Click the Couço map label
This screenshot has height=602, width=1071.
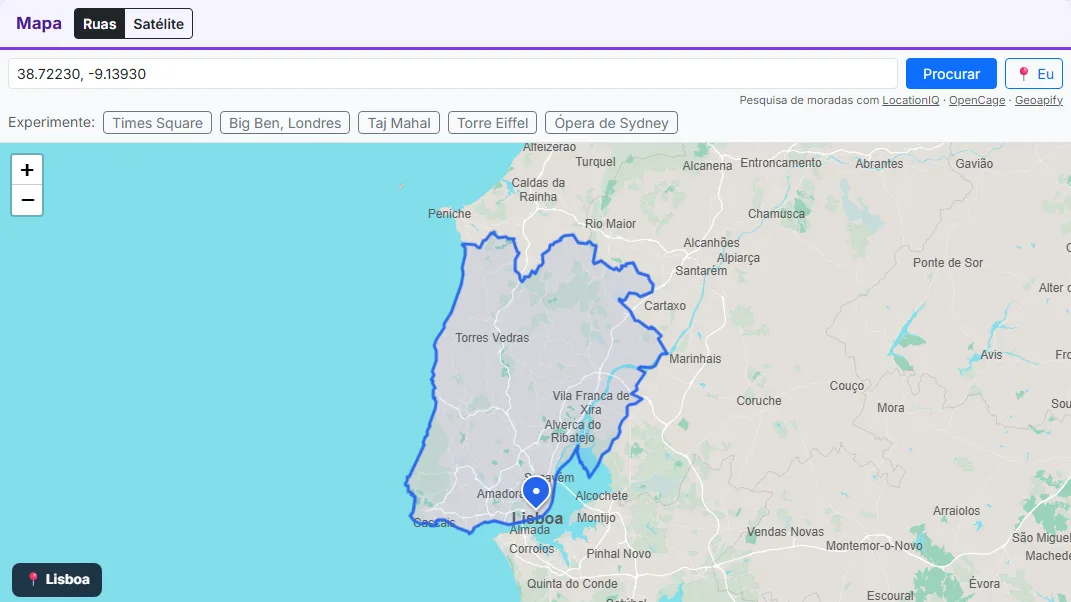coord(847,386)
